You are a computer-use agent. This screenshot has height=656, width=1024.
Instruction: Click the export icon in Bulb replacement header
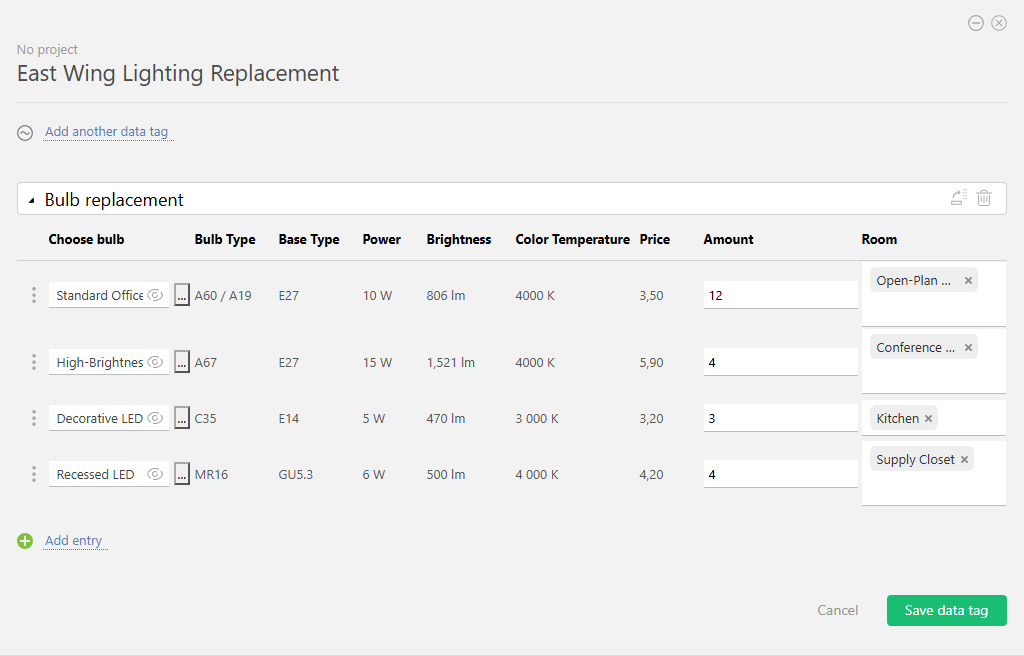point(959,197)
